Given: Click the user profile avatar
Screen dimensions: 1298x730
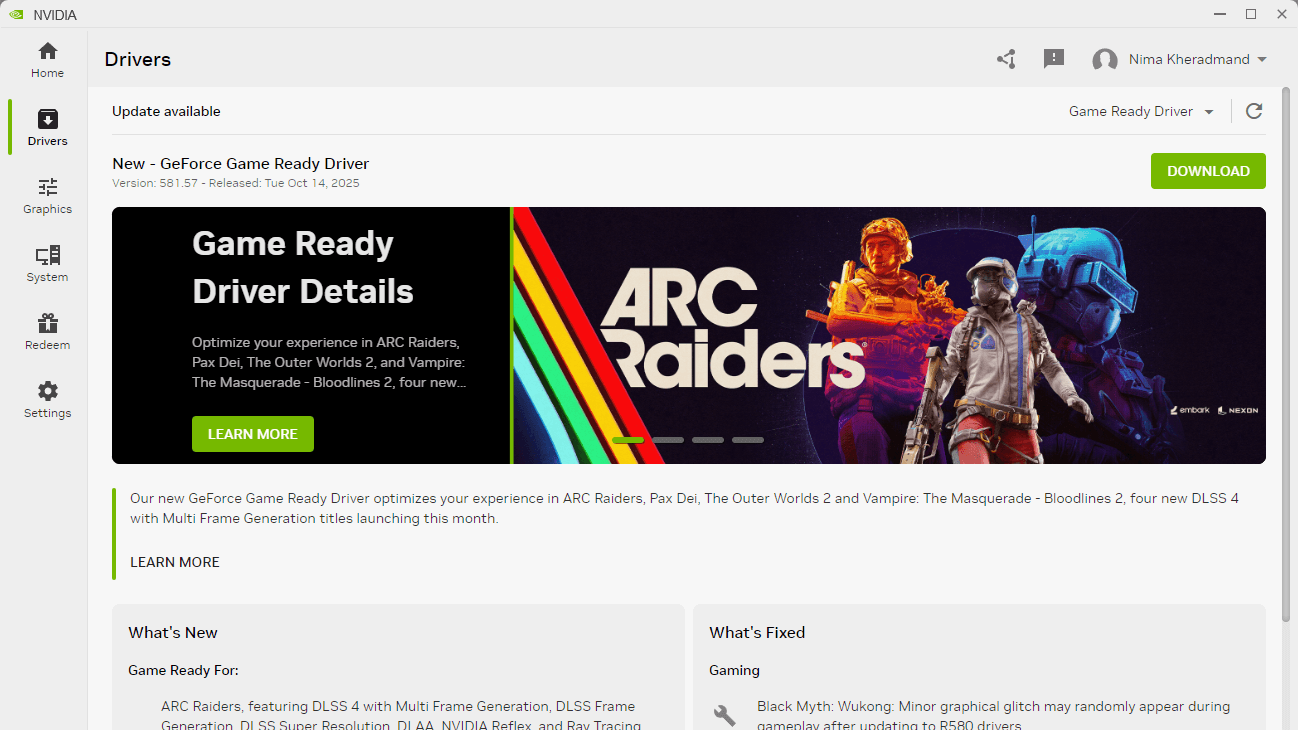Looking at the screenshot, I should click(x=1105, y=60).
